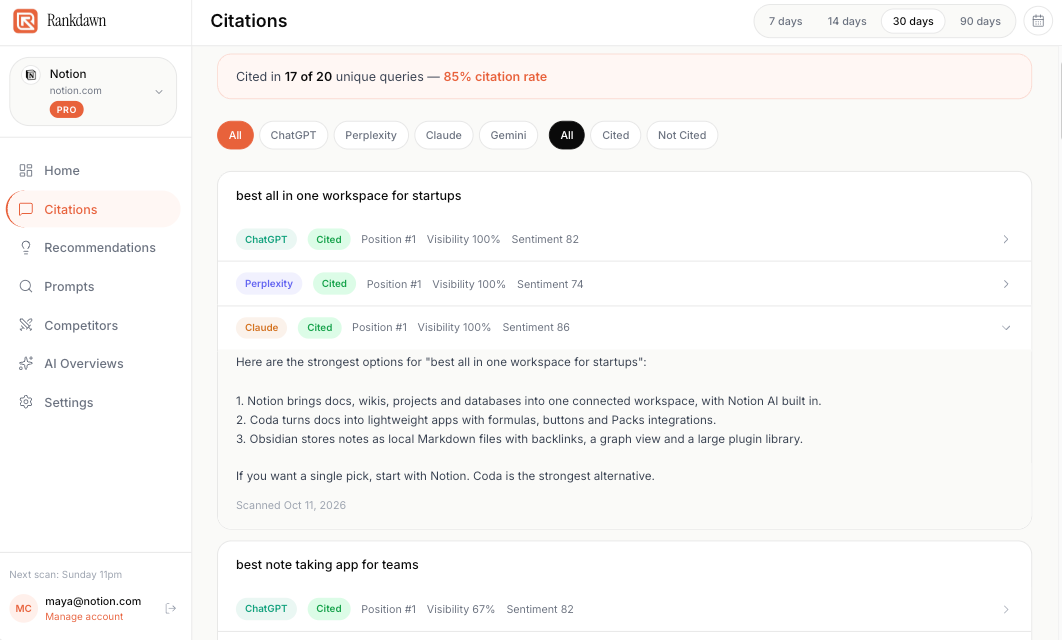Click the log out icon
1062x640 pixels.
pyautogui.click(x=171, y=609)
